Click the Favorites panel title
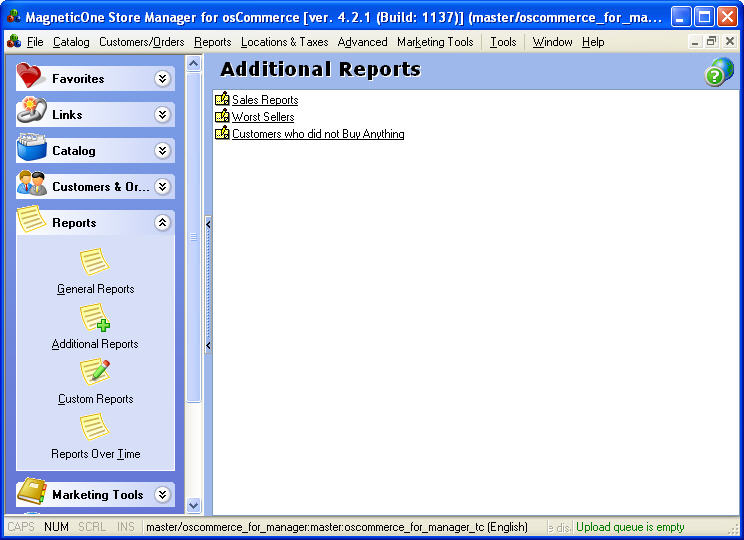Image resolution: width=744 pixels, height=540 pixels. pyautogui.click(x=78, y=79)
